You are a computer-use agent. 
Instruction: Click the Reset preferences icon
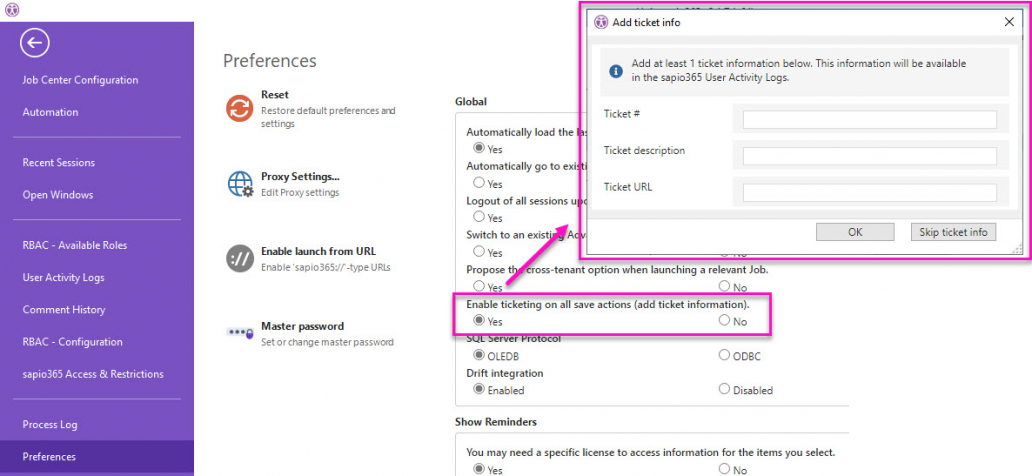[x=240, y=108]
